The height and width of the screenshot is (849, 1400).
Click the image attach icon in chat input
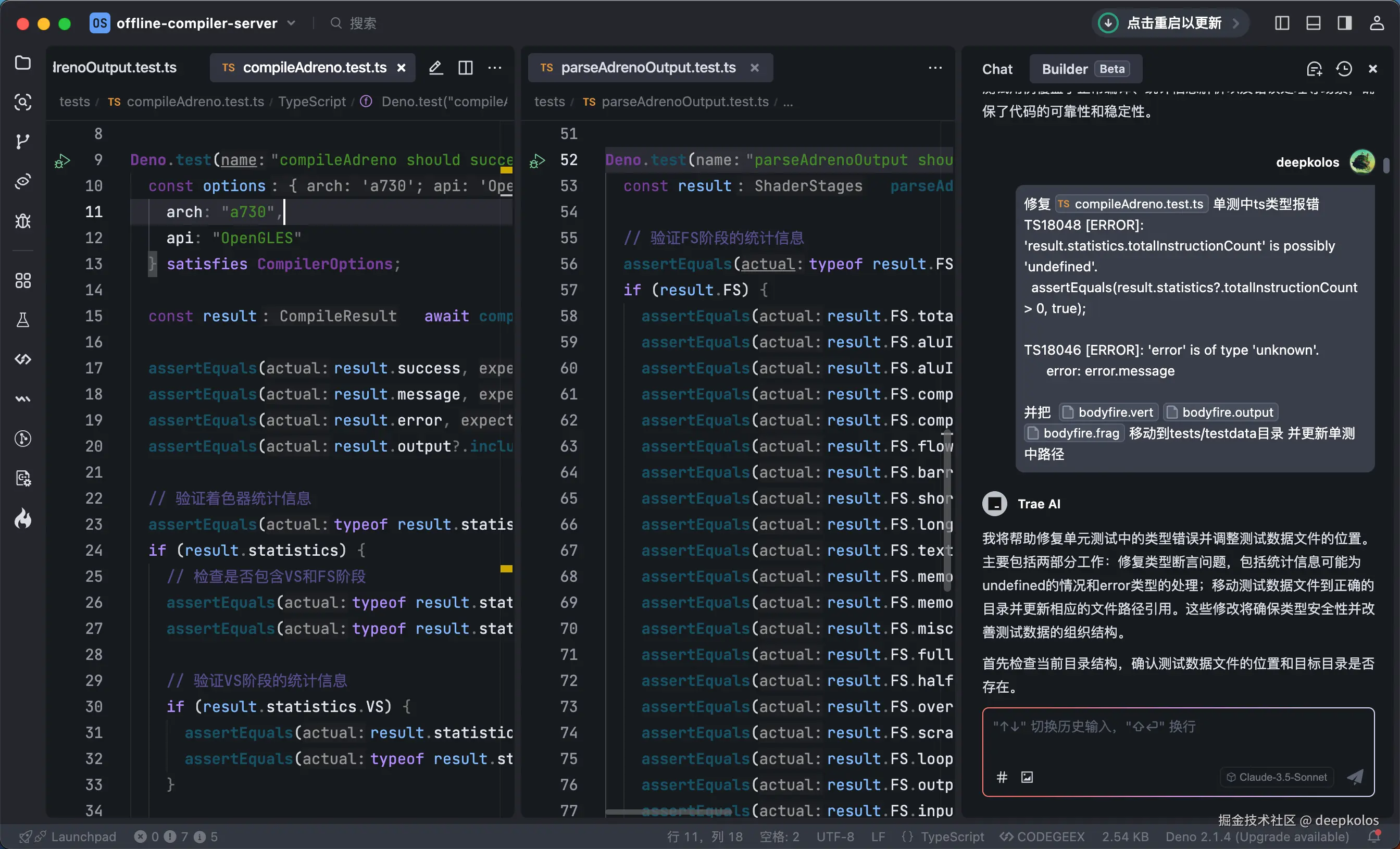1027,777
